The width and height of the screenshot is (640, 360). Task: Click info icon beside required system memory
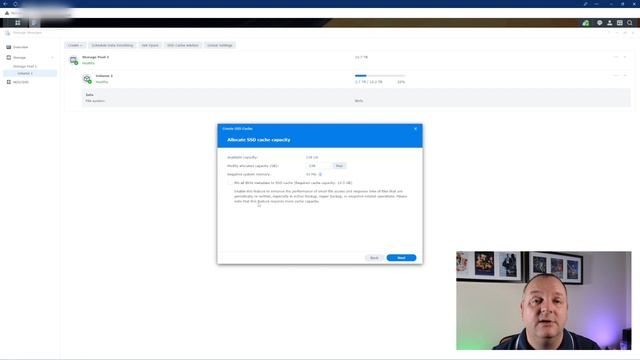point(320,174)
